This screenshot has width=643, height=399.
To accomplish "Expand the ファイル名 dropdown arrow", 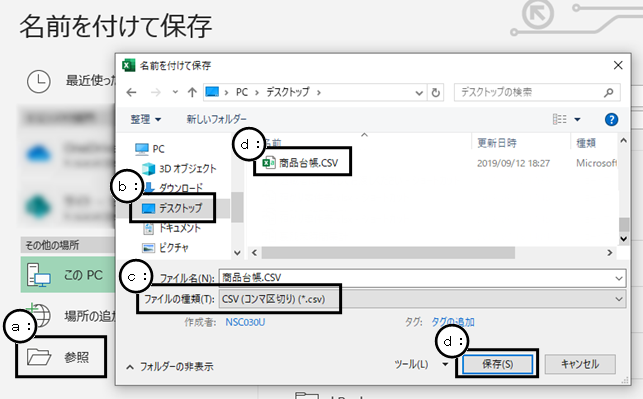I will tap(619, 278).
